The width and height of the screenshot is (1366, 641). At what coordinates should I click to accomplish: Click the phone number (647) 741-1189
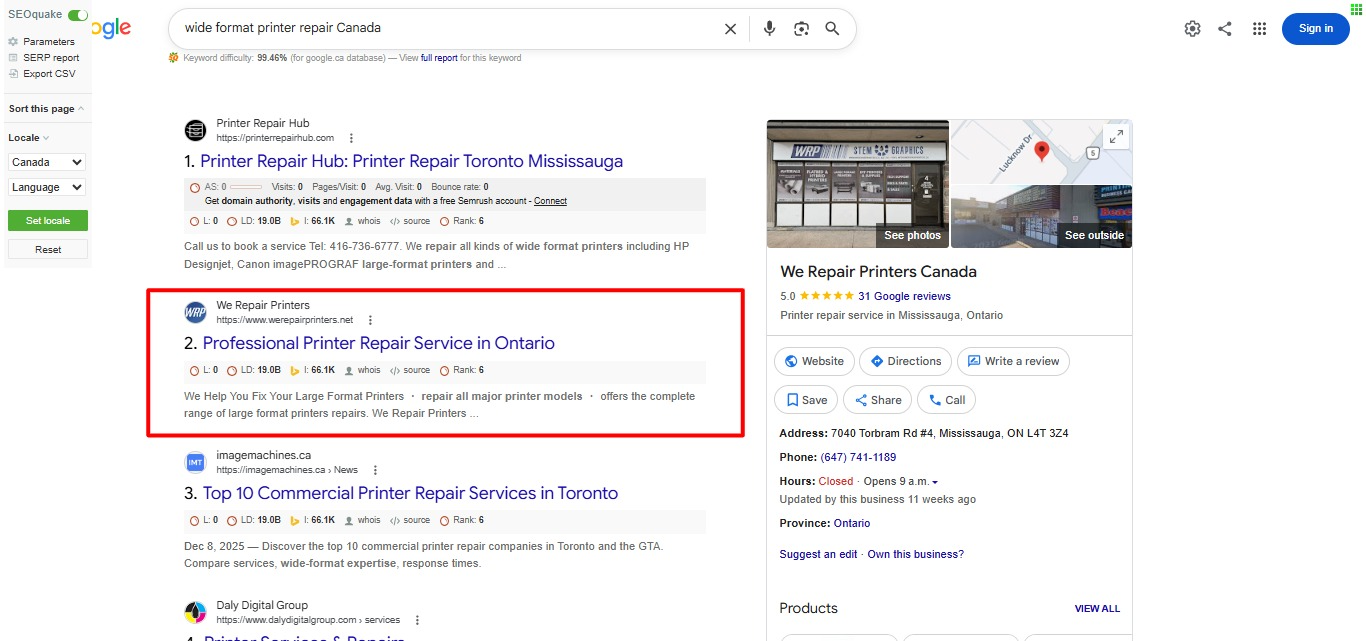tap(858, 457)
